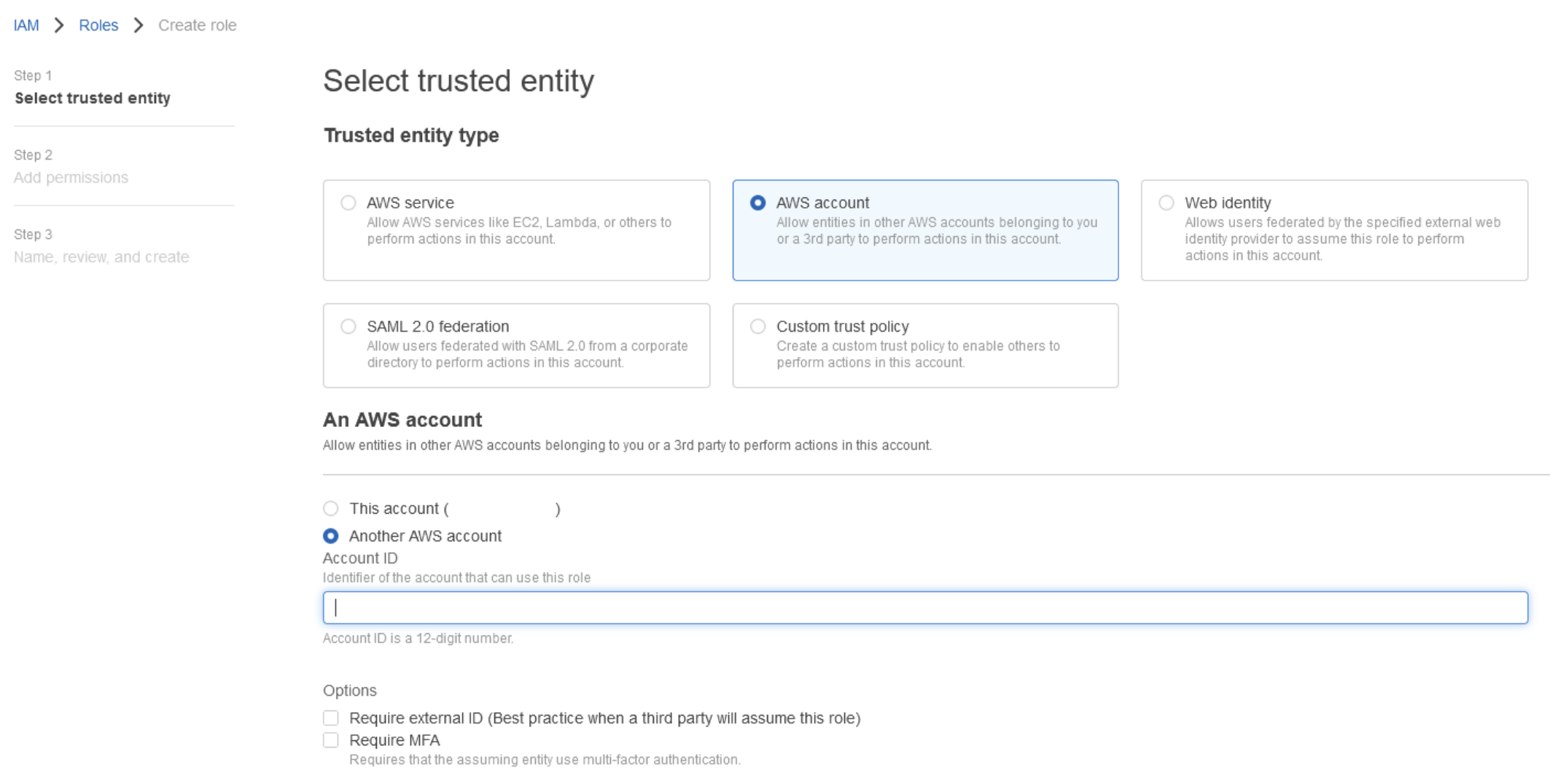Open the Roles breadcrumb link
Screen dimensions: 1550x784
click(98, 26)
